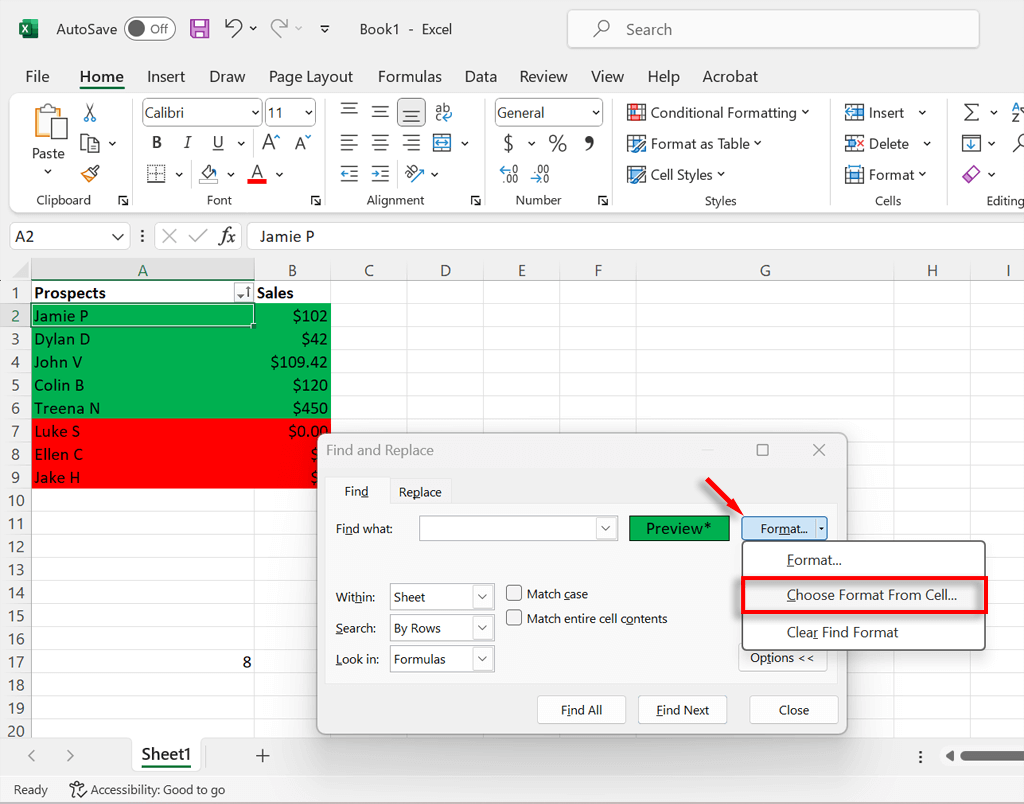This screenshot has width=1024, height=804.
Task: Open the font name Calibri dropdown
Action: click(255, 113)
